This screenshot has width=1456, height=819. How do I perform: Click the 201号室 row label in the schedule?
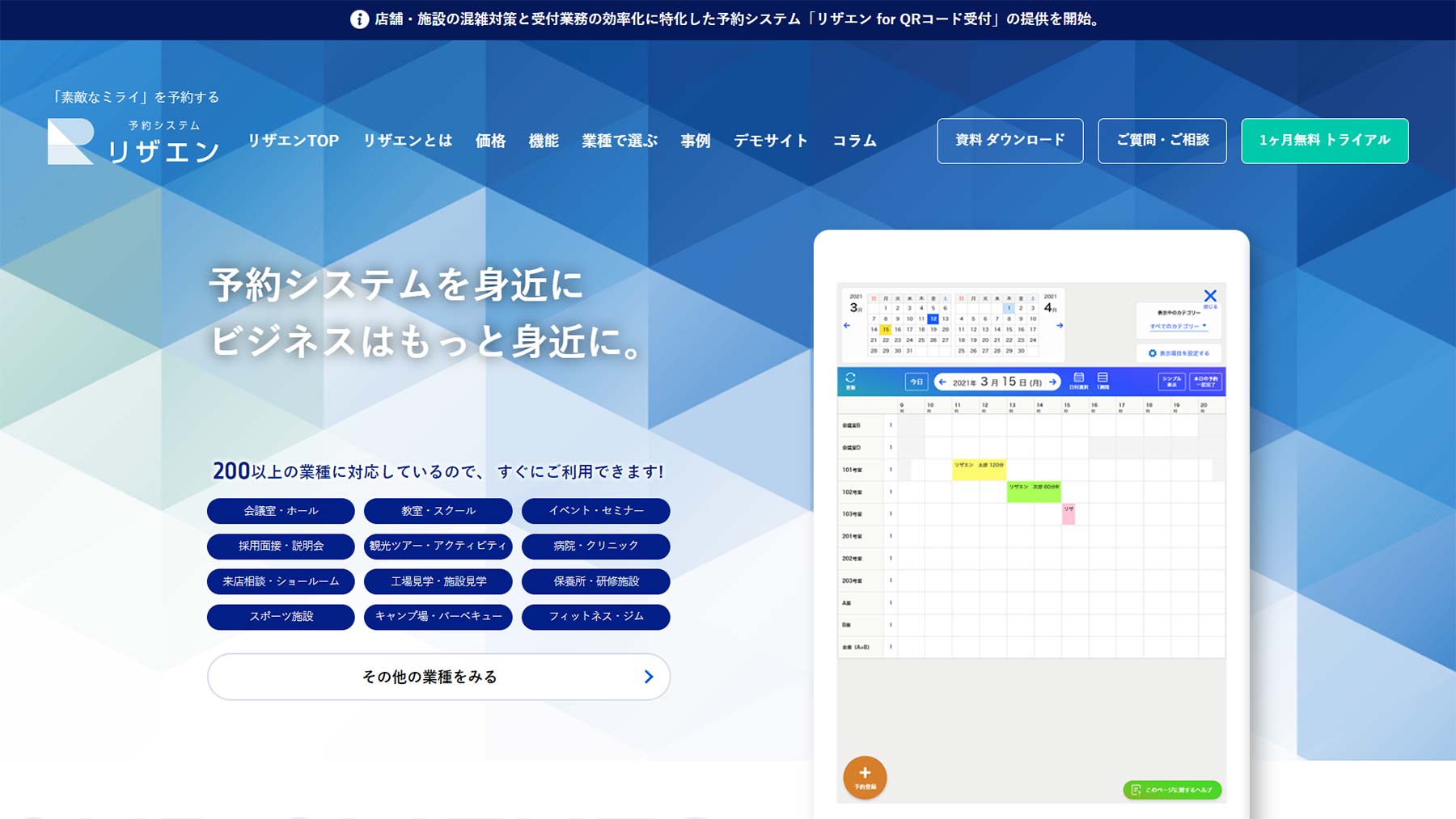point(853,536)
